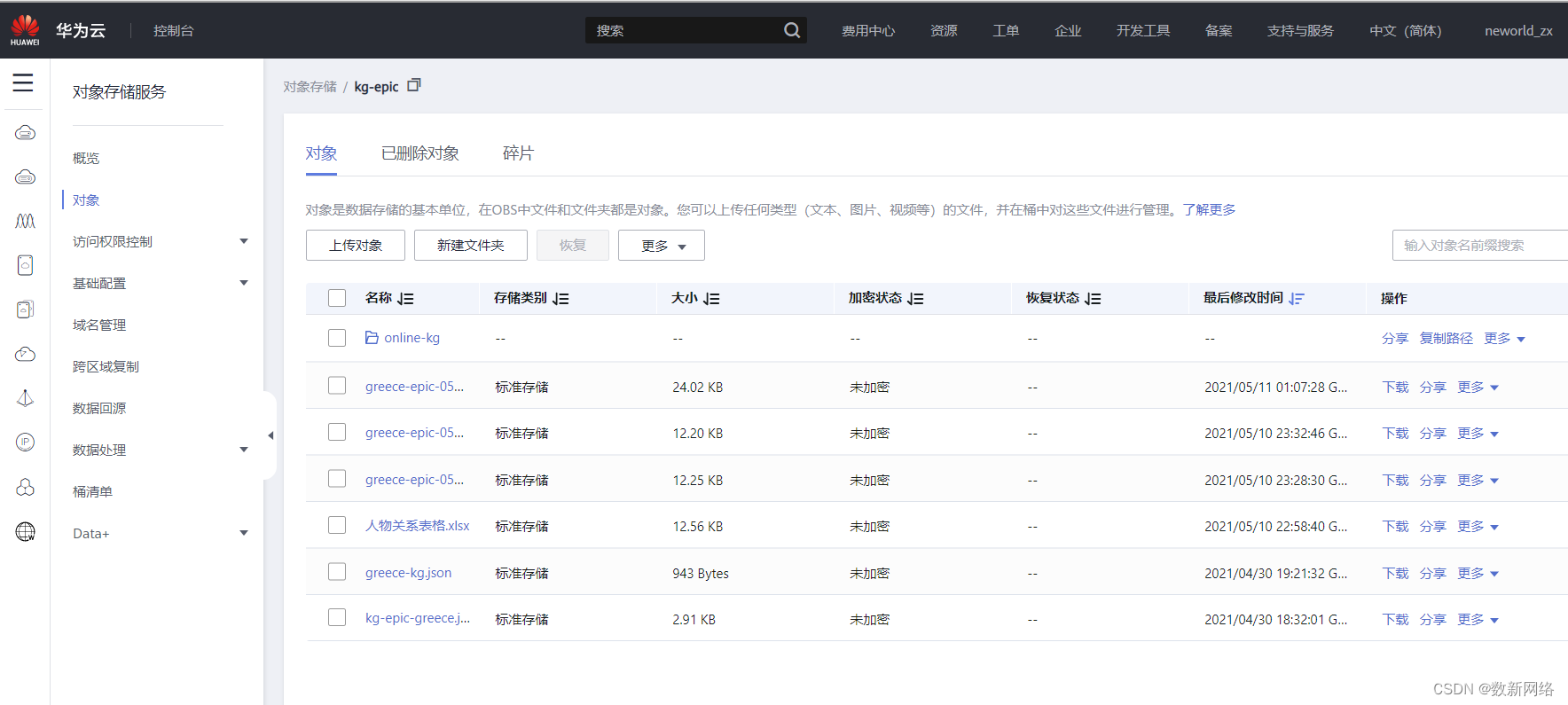This screenshot has height=705, width=1568.
Task: Tick the select-all objects checkbox
Action: [337, 298]
